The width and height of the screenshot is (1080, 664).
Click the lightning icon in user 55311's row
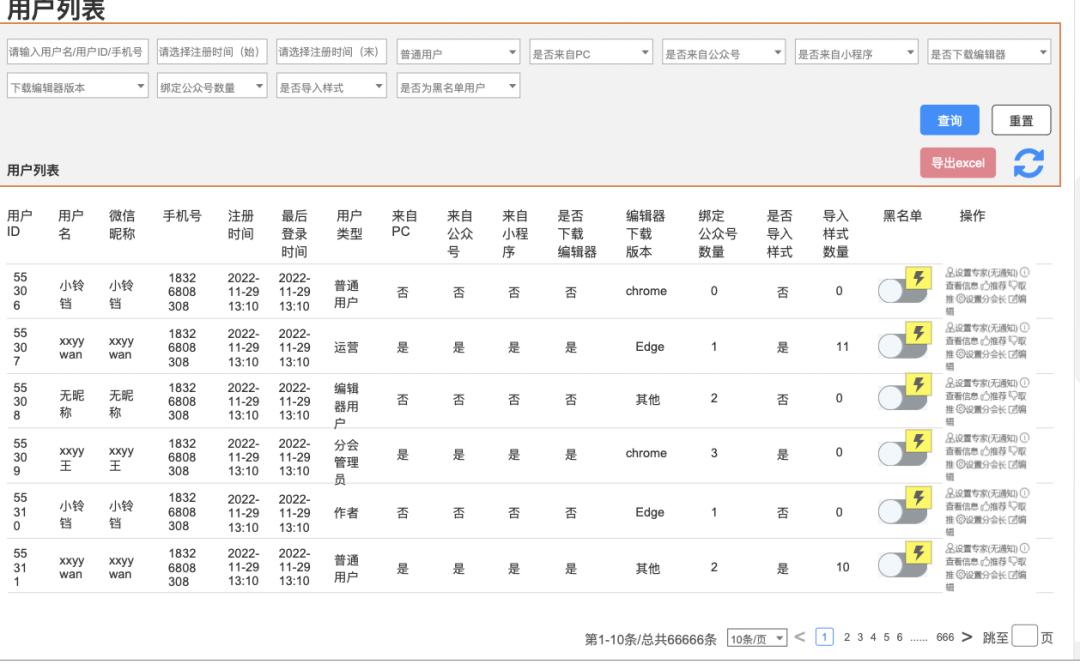(x=918, y=554)
